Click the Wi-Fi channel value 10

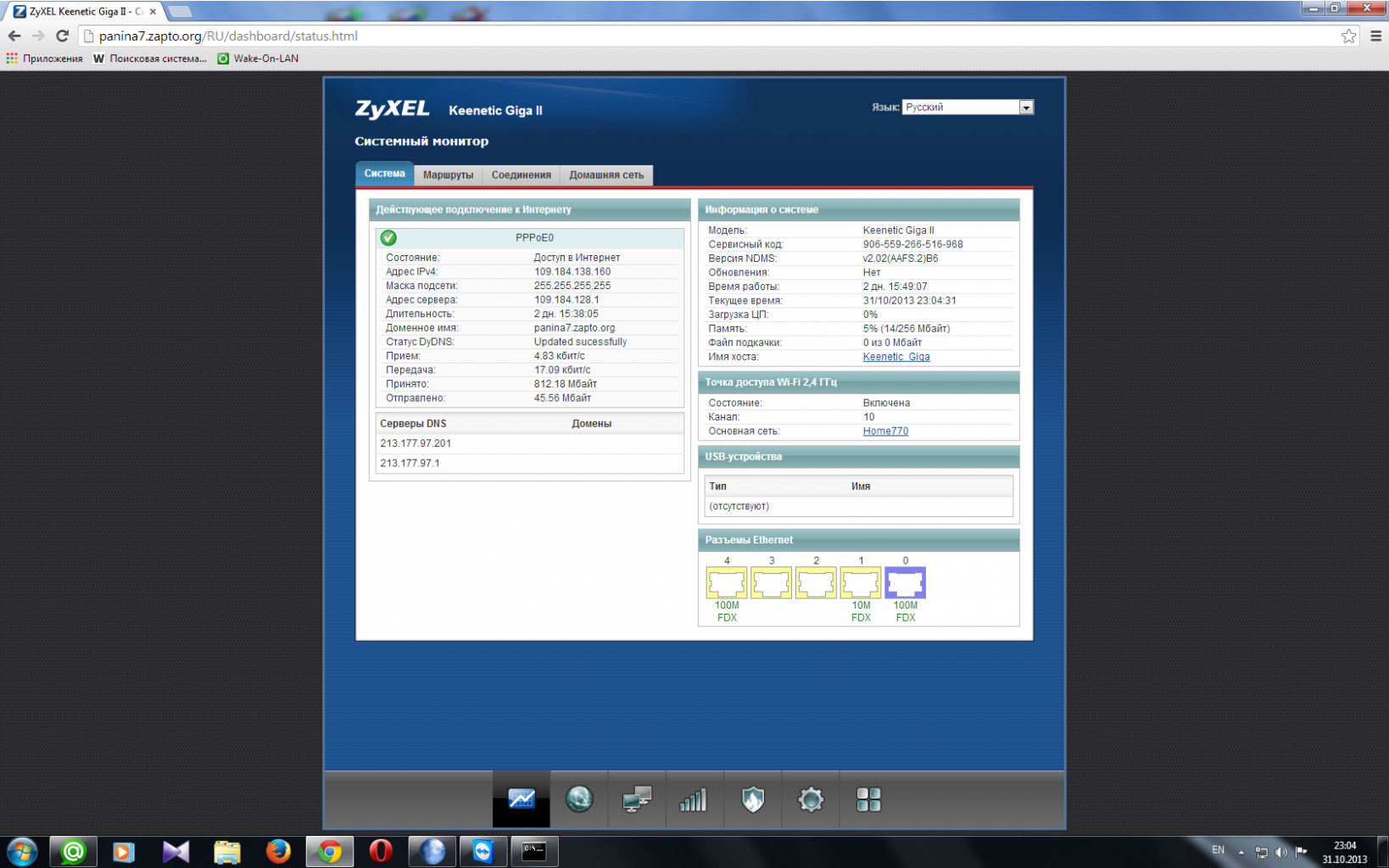(x=868, y=417)
